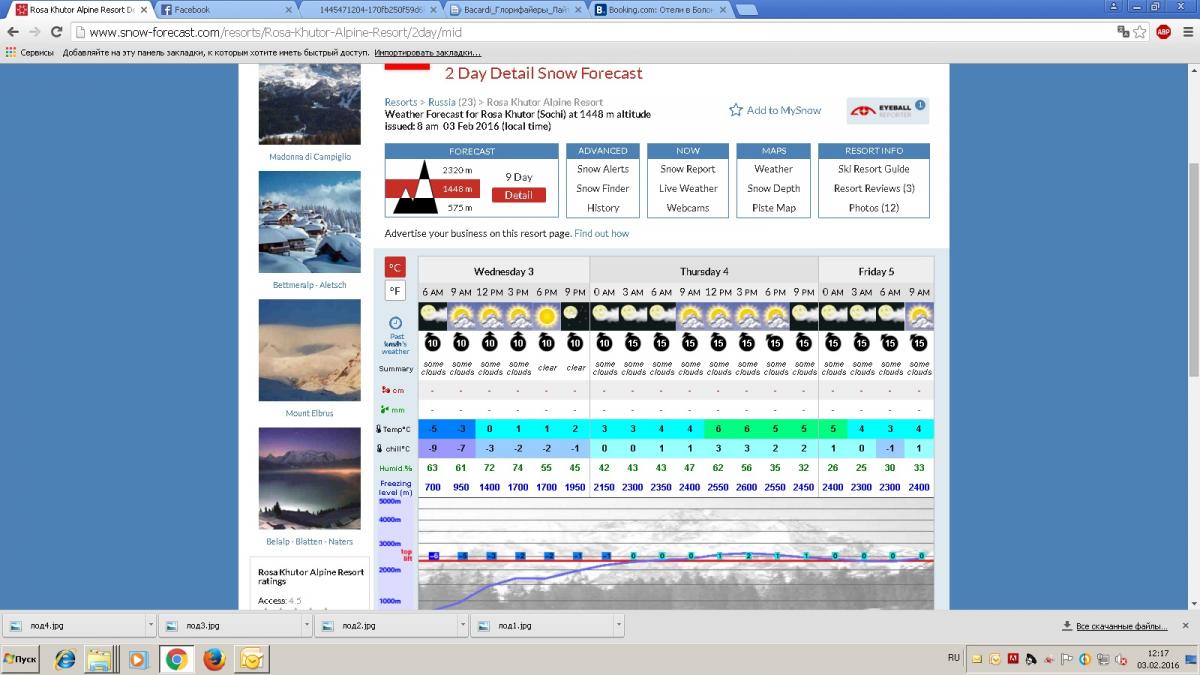Image resolution: width=1200 pixels, height=675 pixels.
Task: Close the downloads bar
Action: tap(1187, 626)
